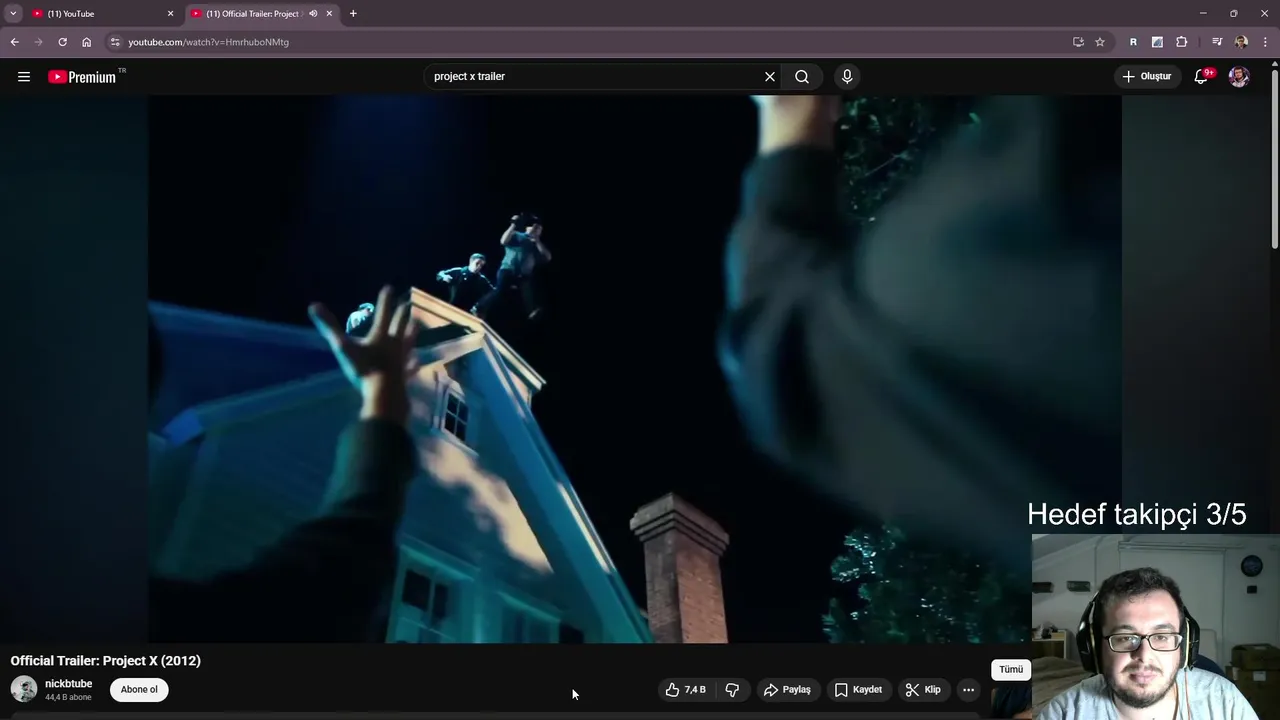Click the YouTube Premium logo
This screenshot has width=1280, height=720.
click(x=84, y=77)
